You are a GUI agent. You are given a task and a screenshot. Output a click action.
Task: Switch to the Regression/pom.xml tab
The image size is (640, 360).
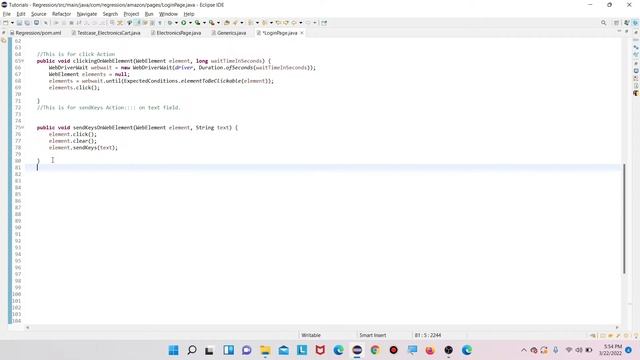pyautogui.click(x=36, y=33)
